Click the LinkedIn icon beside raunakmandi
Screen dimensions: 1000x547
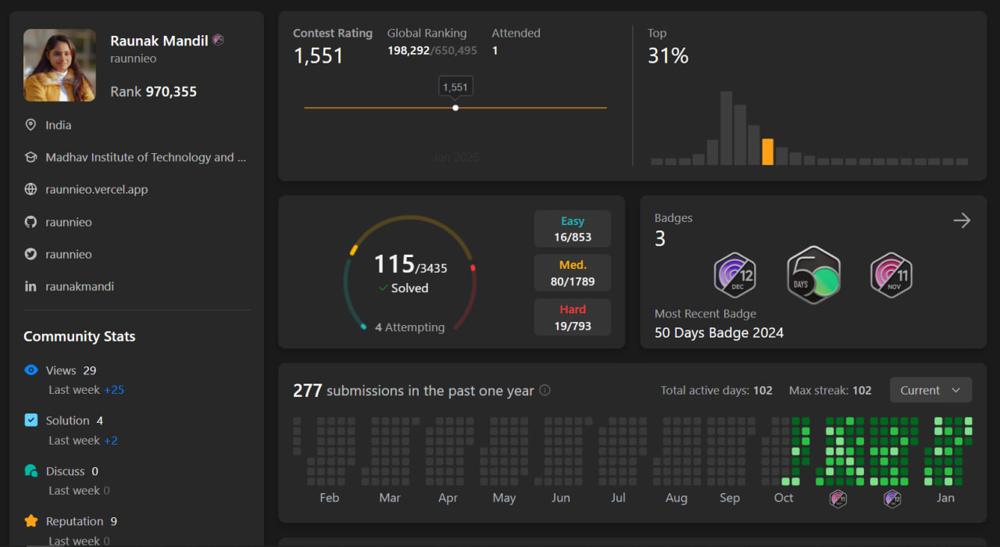pos(31,286)
